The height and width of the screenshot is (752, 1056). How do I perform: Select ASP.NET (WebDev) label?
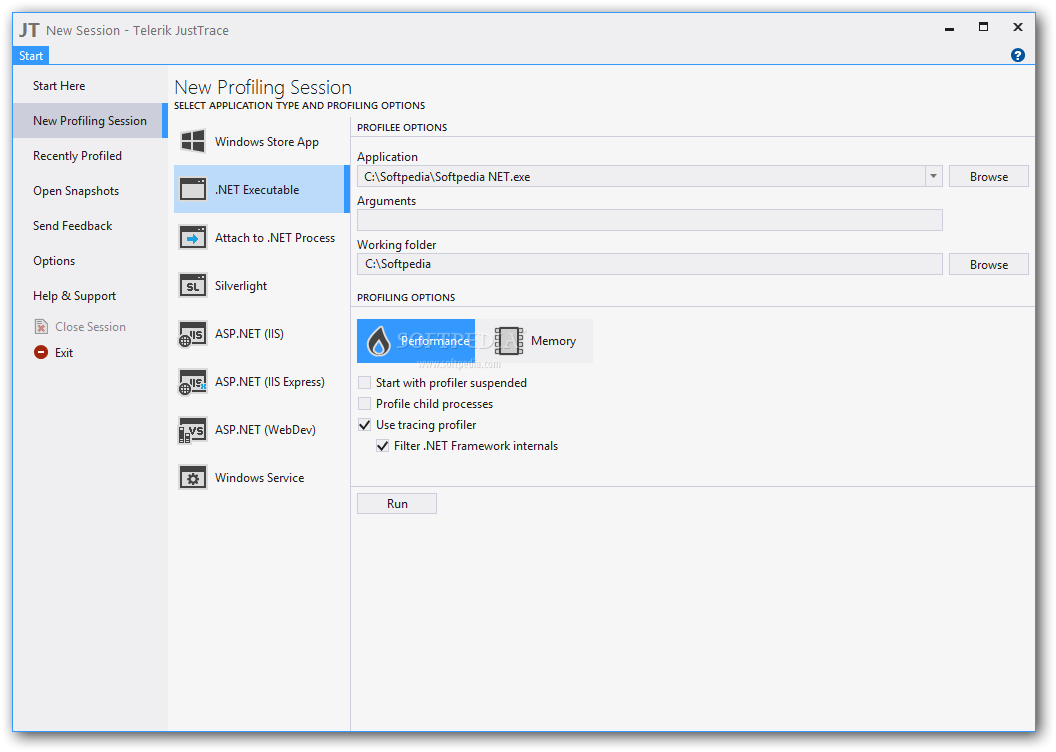(x=265, y=430)
